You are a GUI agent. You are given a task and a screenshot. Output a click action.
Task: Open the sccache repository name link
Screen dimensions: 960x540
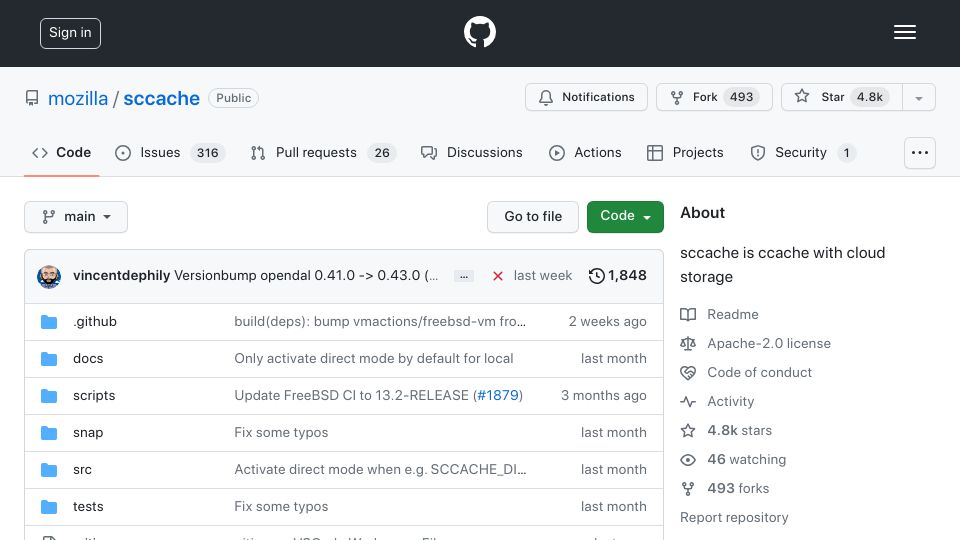point(162,98)
